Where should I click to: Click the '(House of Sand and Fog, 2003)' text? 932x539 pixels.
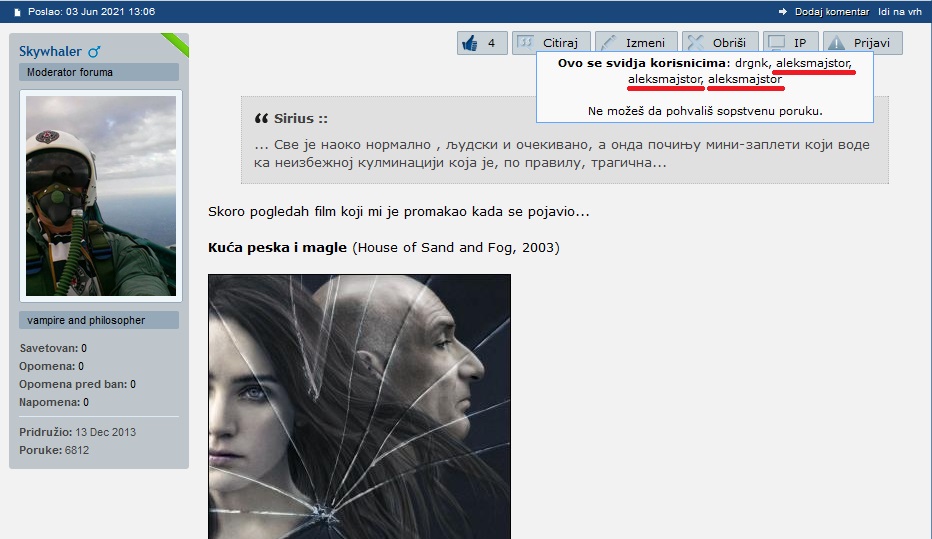(456, 247)
